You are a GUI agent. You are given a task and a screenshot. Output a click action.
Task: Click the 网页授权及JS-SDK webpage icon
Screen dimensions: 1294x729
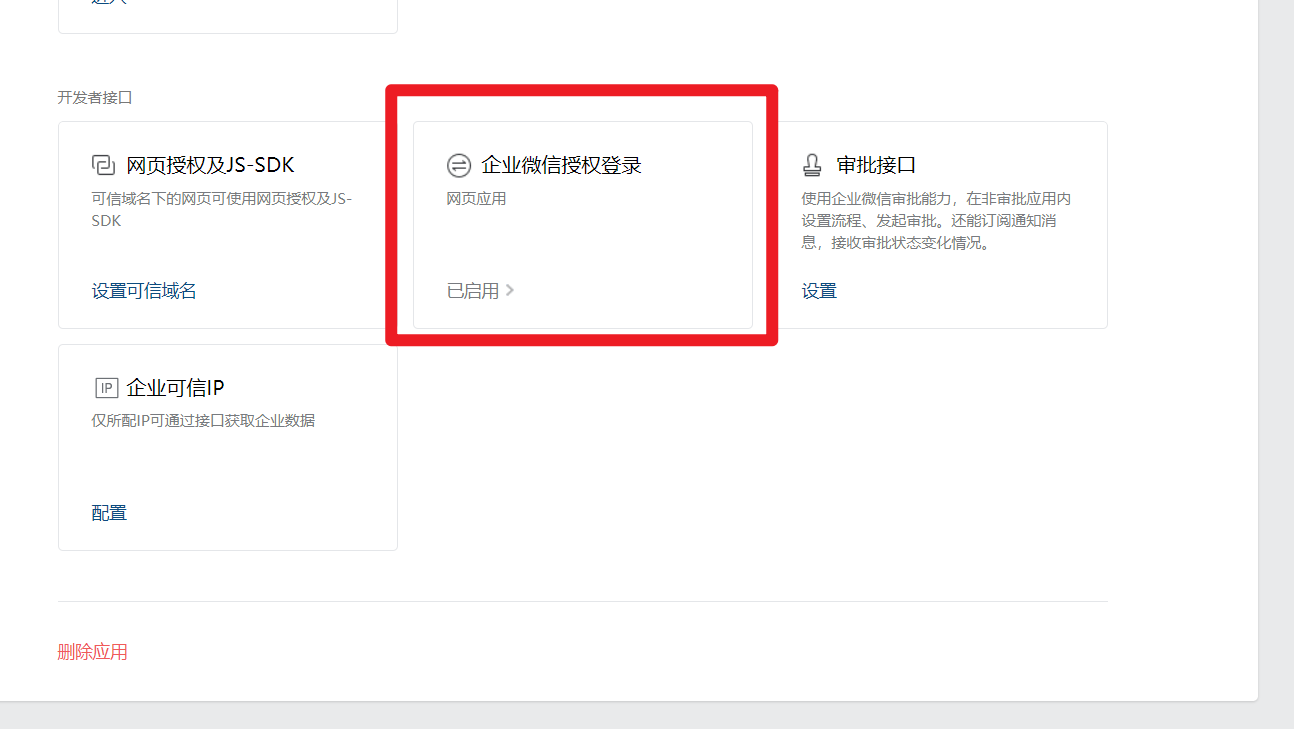[105, 164]
